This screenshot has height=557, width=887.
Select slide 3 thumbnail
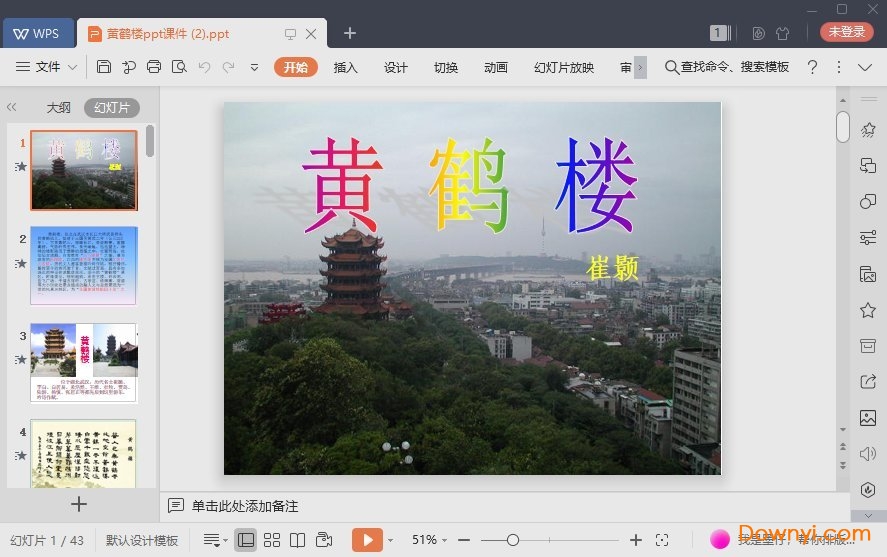click(84, 362)
